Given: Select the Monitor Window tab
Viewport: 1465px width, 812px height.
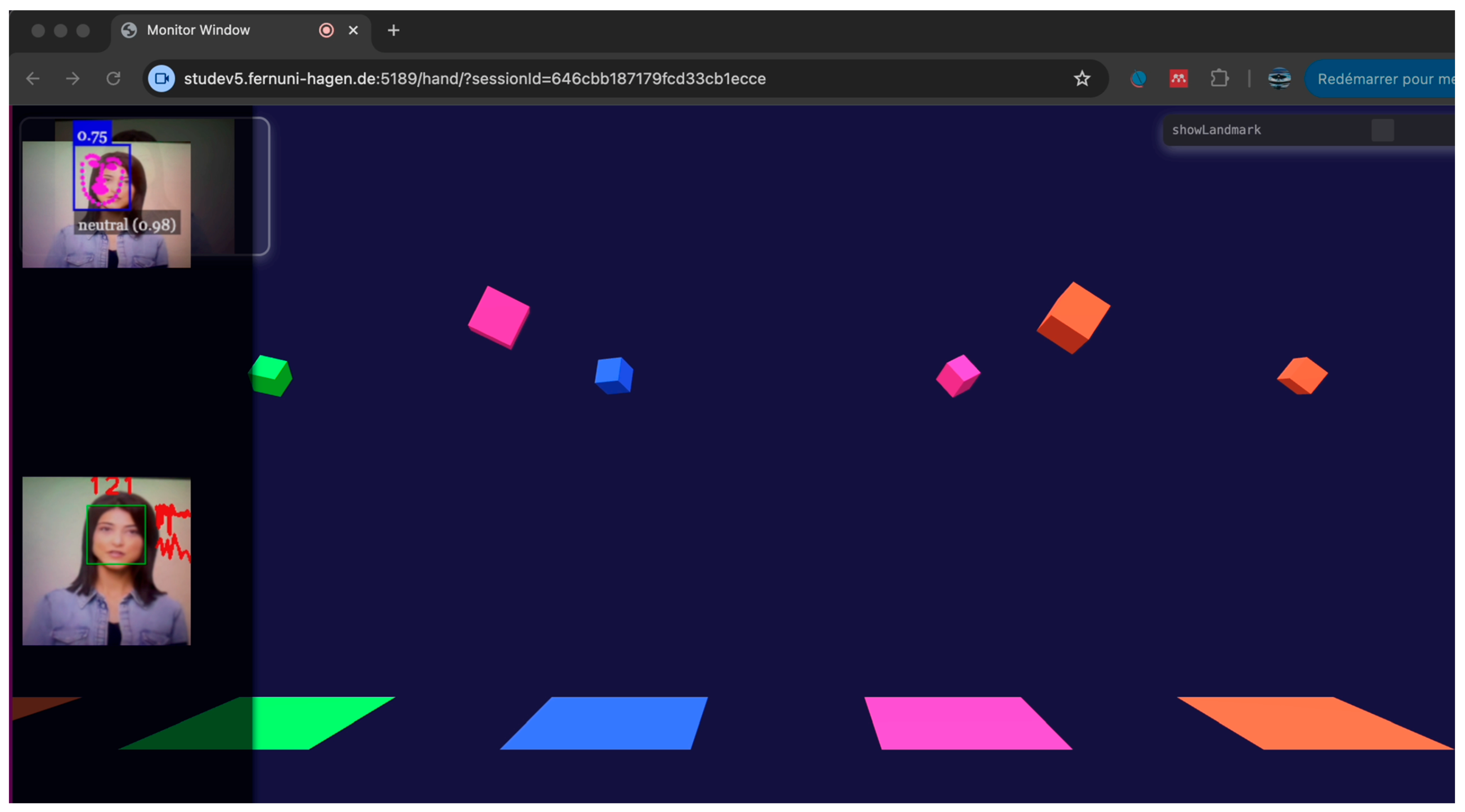Looking at the screenshot, I should pos(198,30).
